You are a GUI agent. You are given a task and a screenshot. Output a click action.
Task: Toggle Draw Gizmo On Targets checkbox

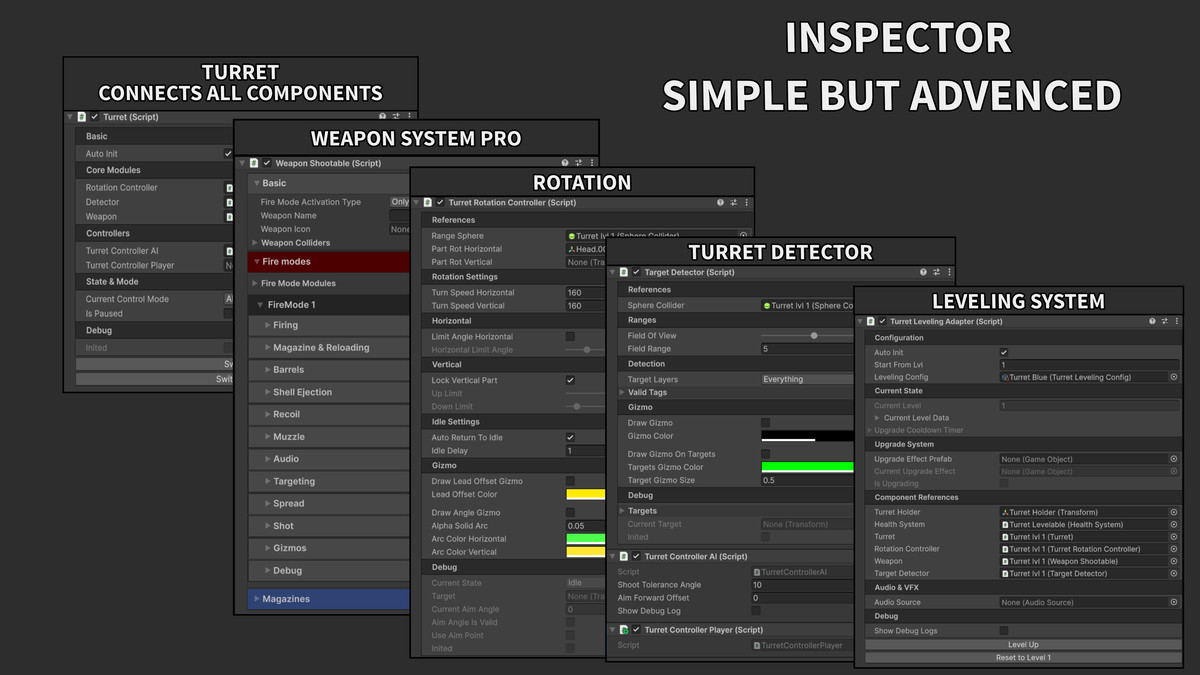pyautogui.click(x=766, y=454)
